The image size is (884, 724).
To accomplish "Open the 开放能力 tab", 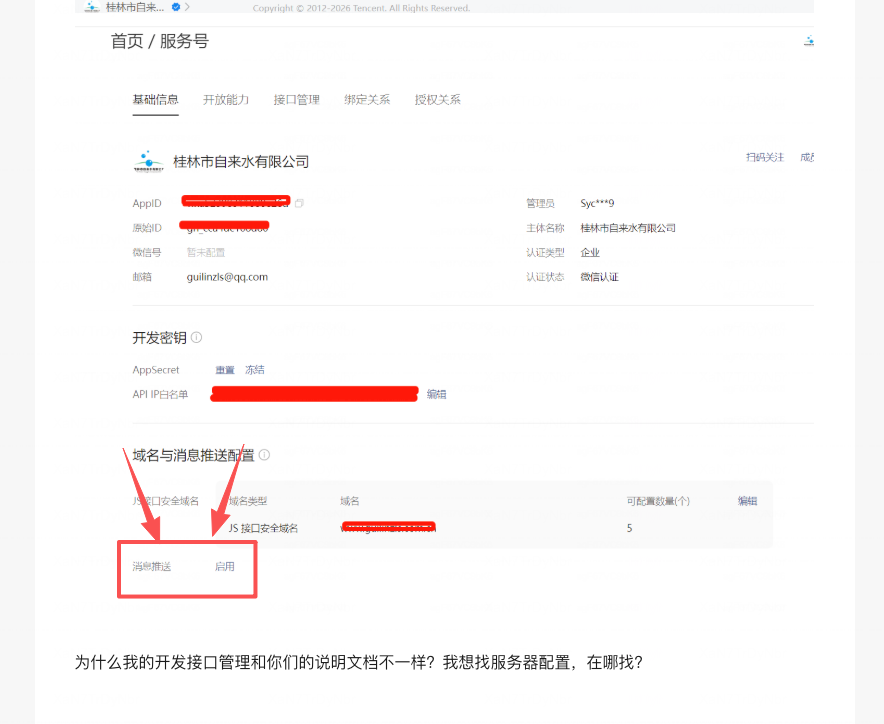I will 226,100.
